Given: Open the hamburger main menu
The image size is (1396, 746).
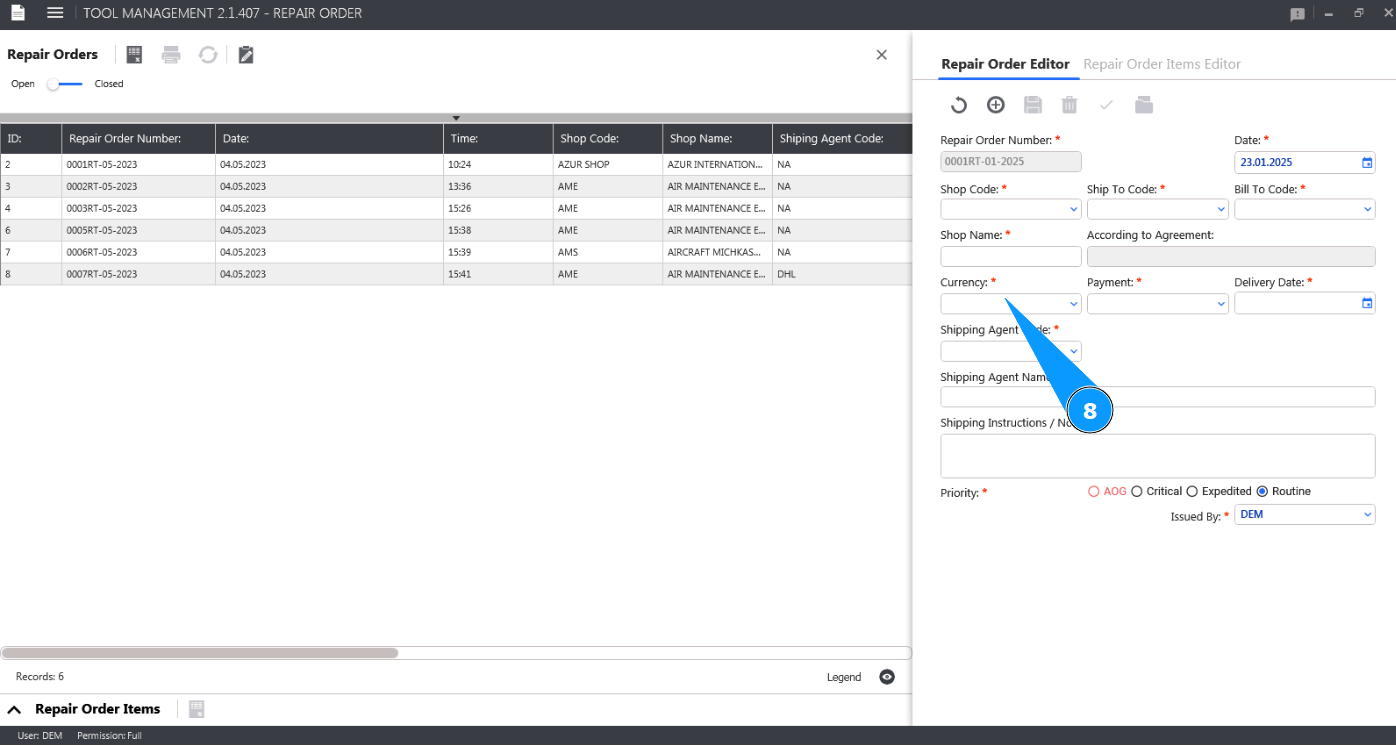Looking at the screenshot, I should 55,13.
